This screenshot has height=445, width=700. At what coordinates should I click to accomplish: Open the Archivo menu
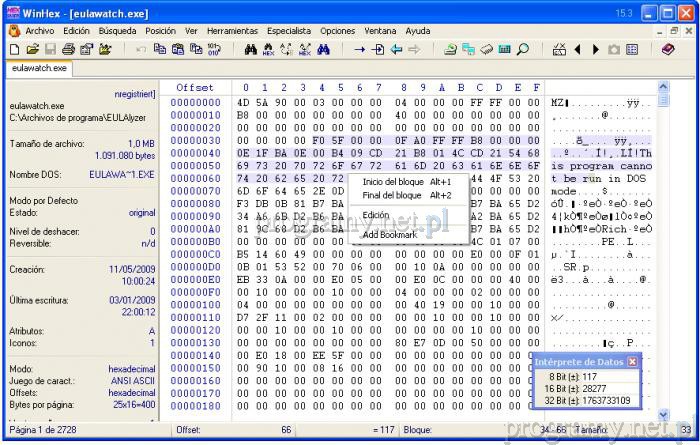pos(40,31)
